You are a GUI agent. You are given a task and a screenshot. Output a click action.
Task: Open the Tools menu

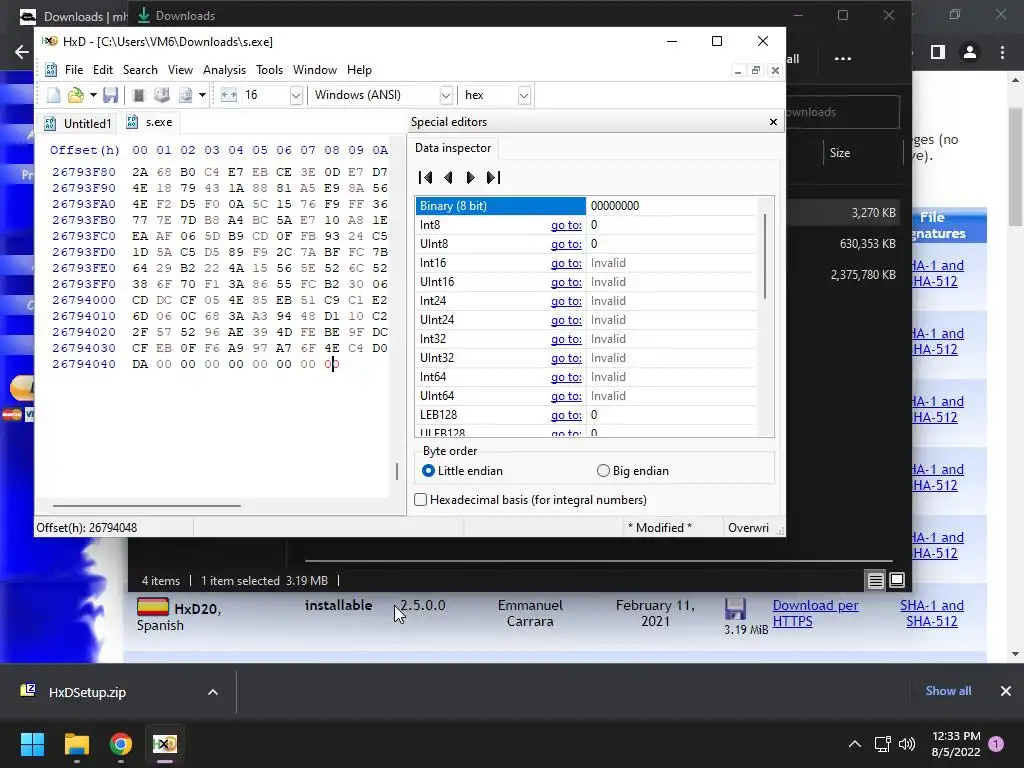tap(269, 70)
